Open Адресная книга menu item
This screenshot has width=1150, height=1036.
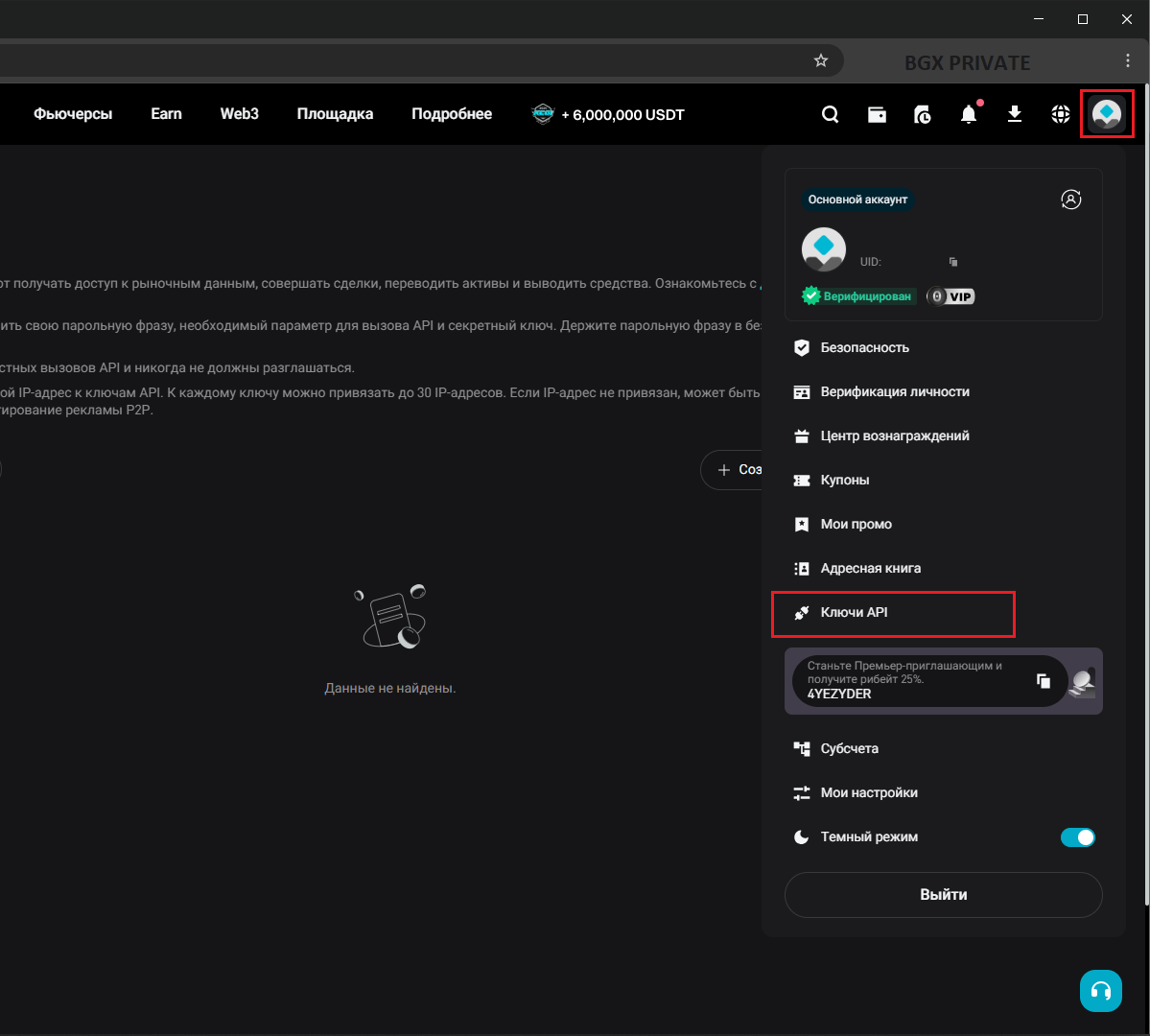coord(943,568)
